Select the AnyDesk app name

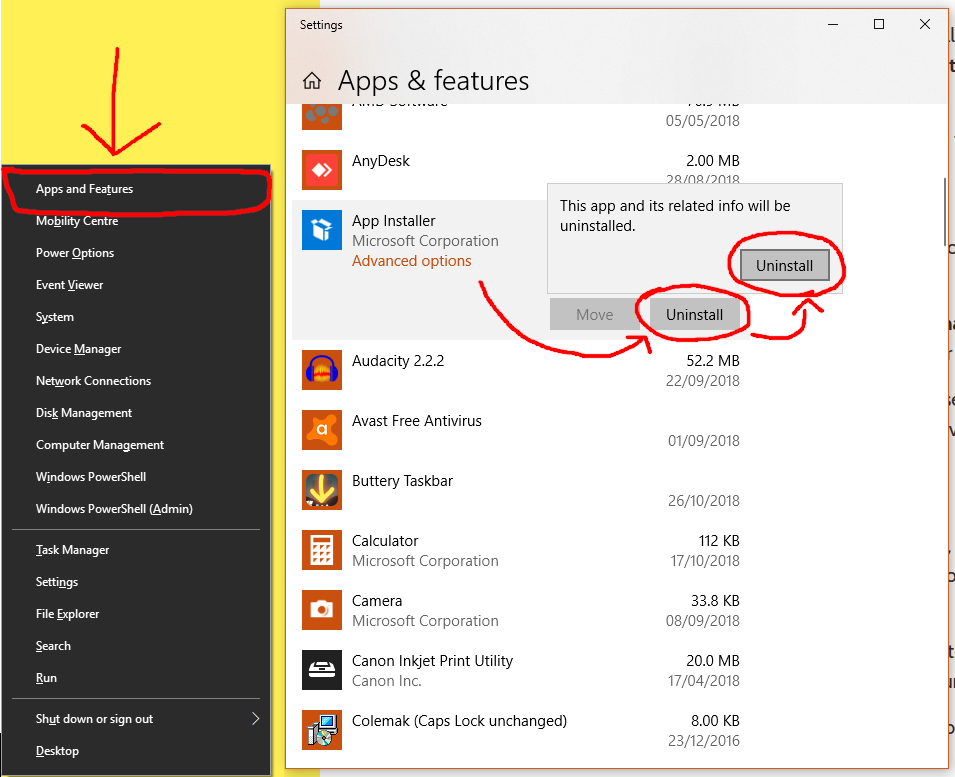(x=381, y=161)
